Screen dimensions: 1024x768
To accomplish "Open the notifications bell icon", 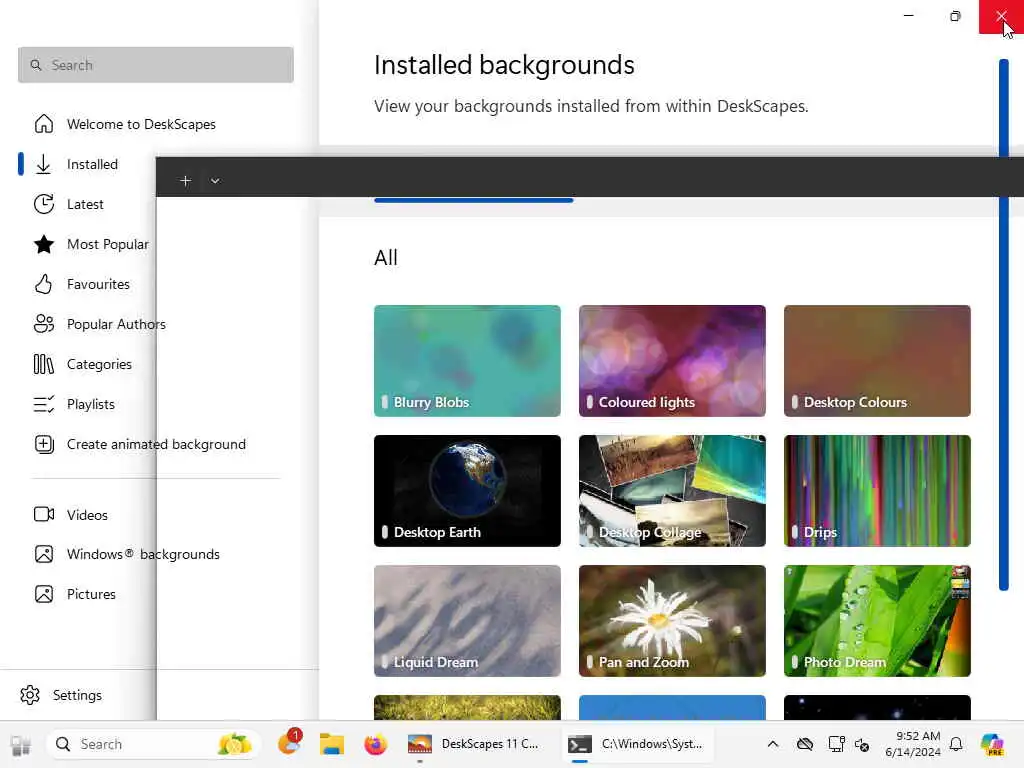I will tap(956, 744).
